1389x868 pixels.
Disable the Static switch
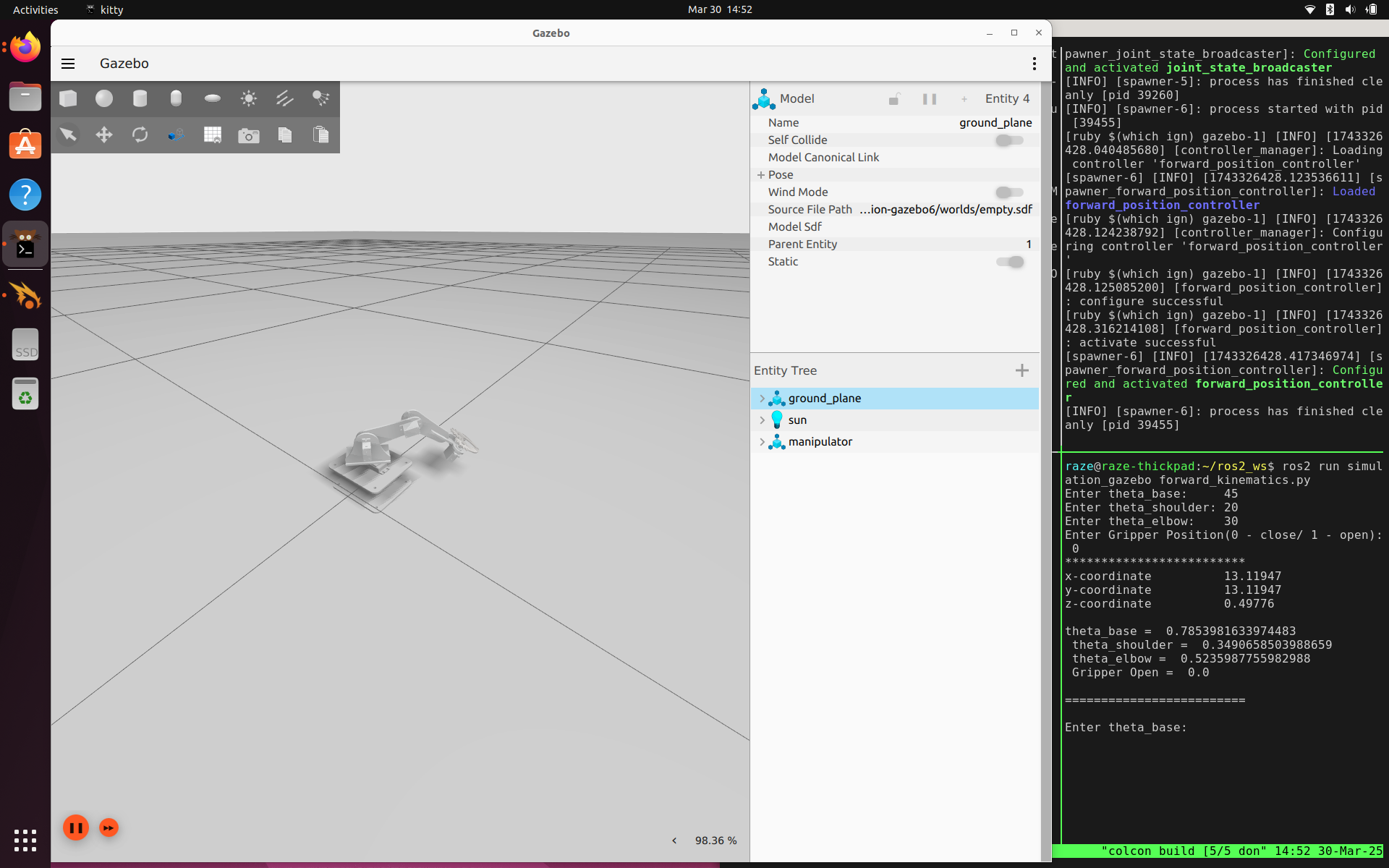[1009, 262]
